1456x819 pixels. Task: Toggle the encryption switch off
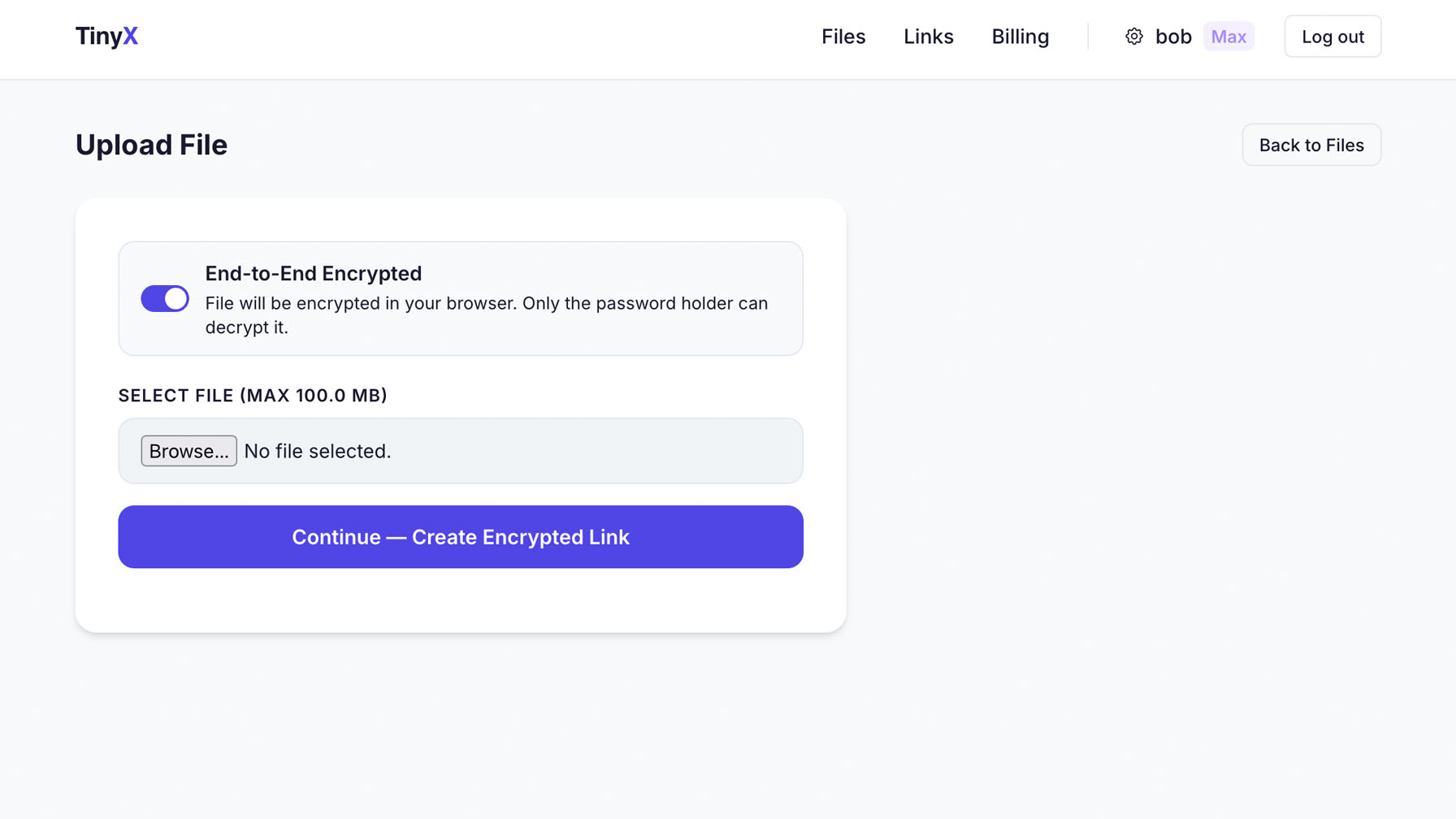click(164, 298)
